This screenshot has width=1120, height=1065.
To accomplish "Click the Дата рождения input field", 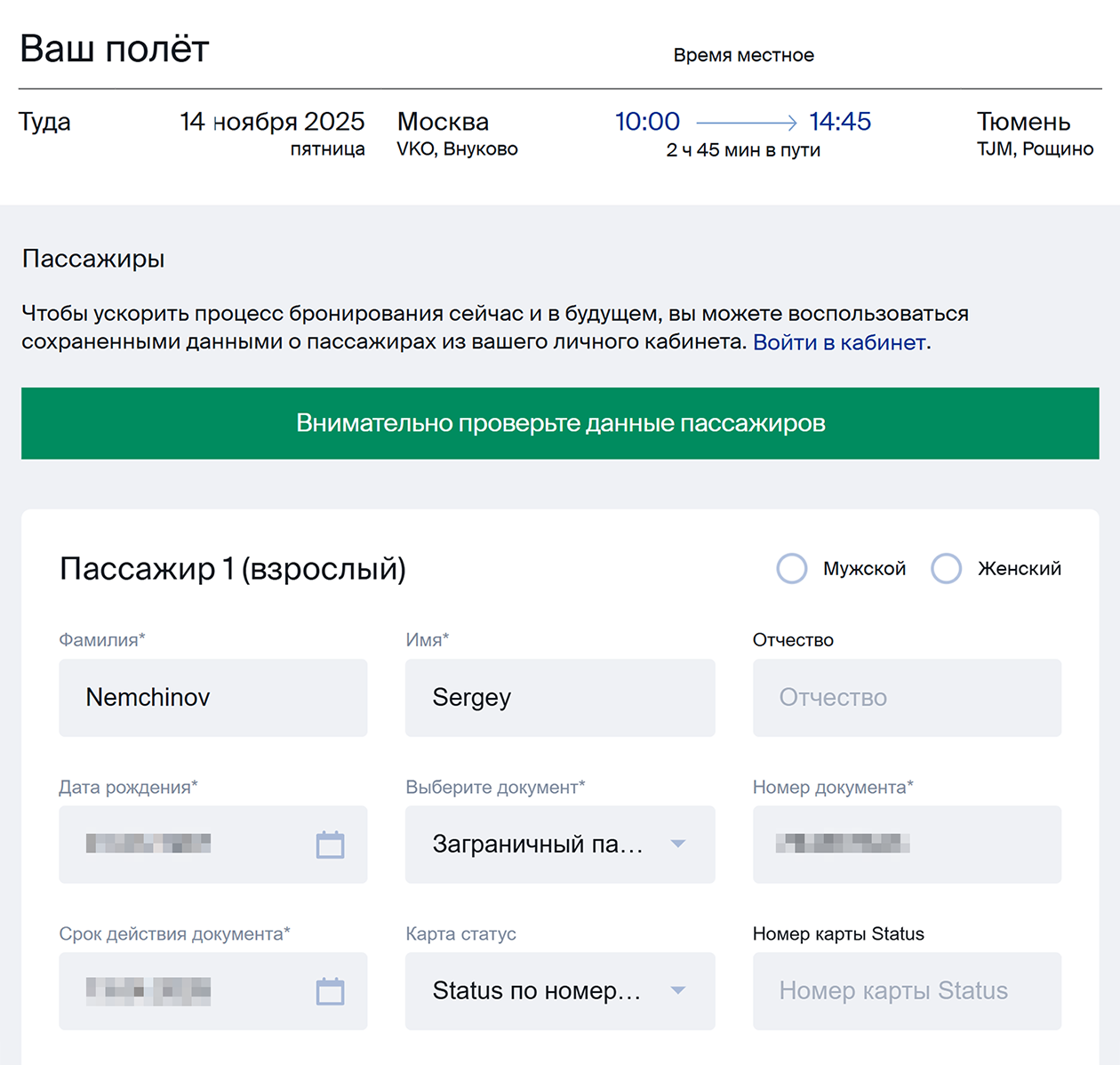I will click(178, 845).
